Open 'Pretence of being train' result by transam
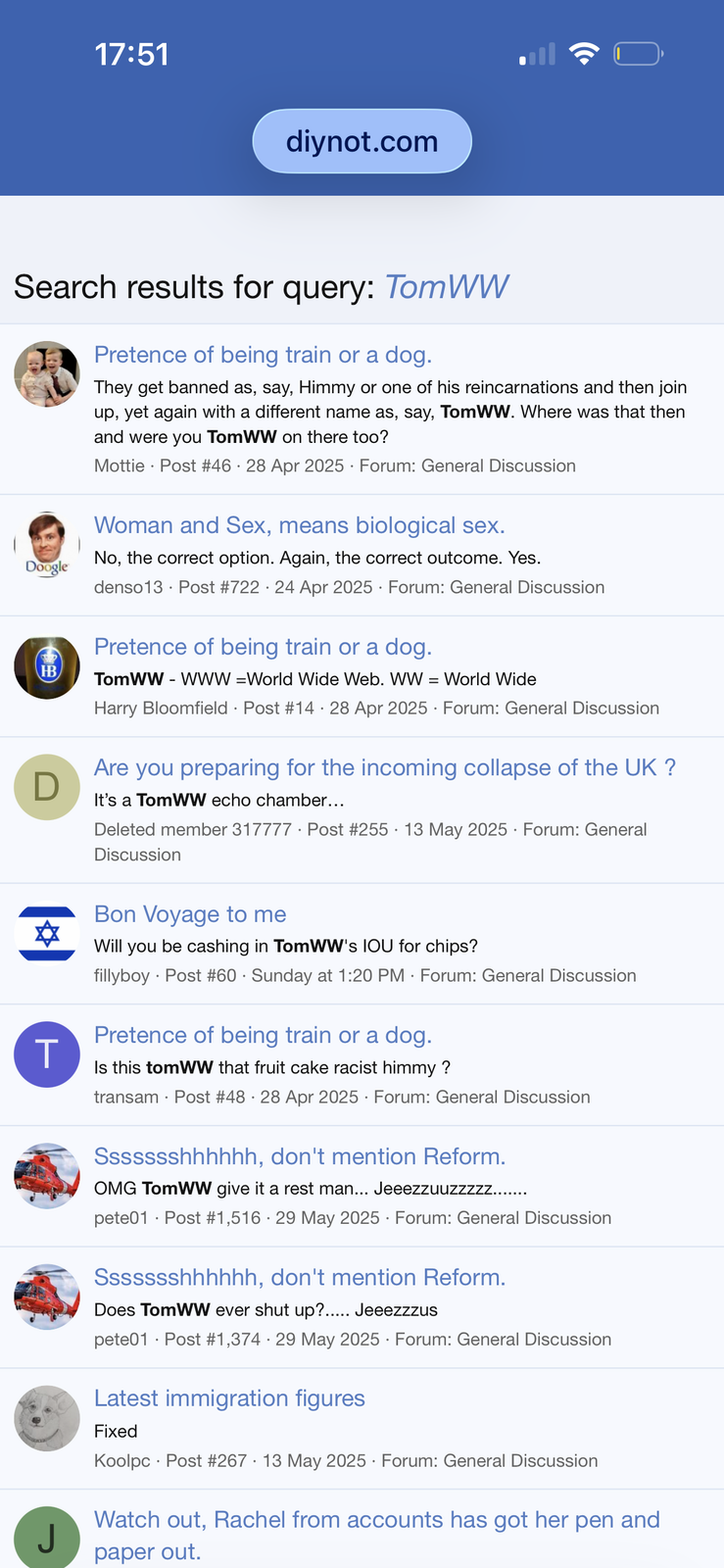724x1568 pixels. (x=263, y=1035)
